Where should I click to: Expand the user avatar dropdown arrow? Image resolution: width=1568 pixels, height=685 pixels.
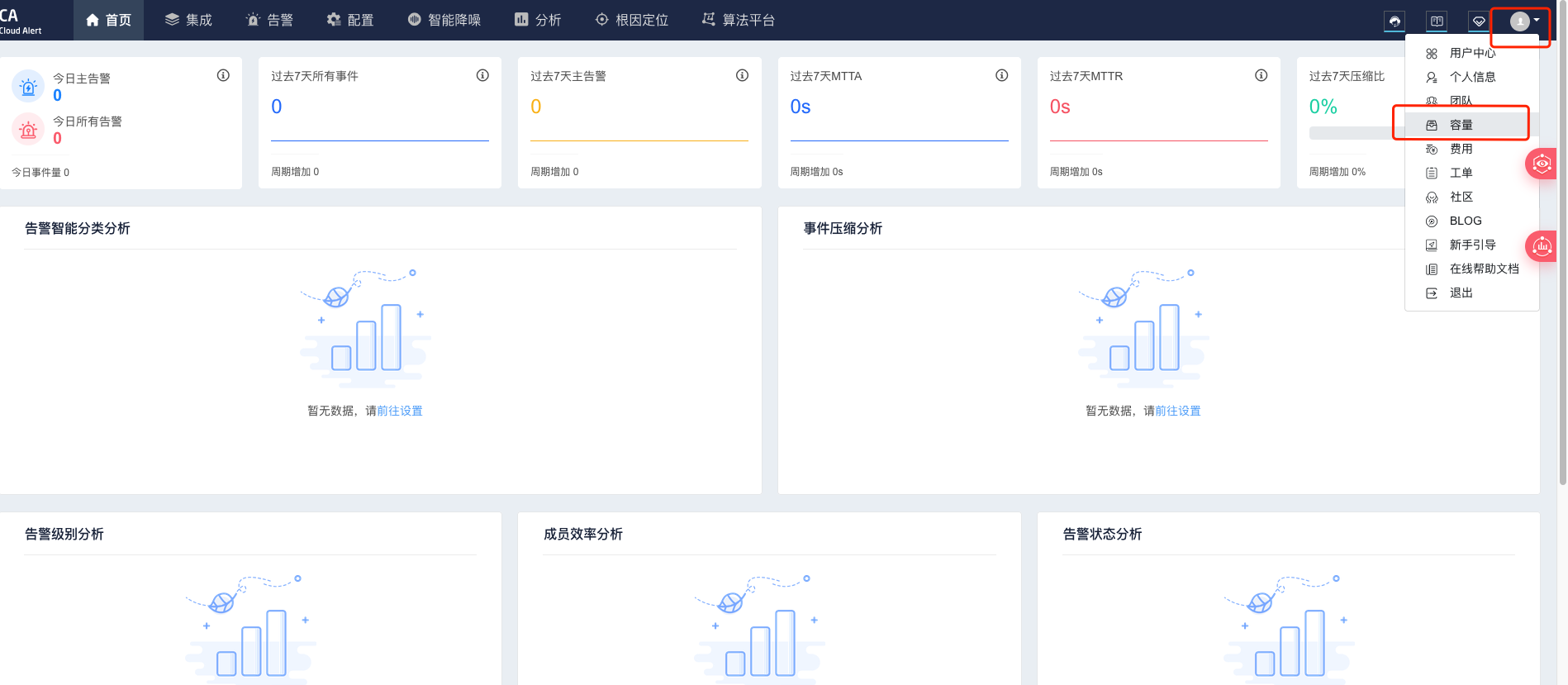(1537, 20)
